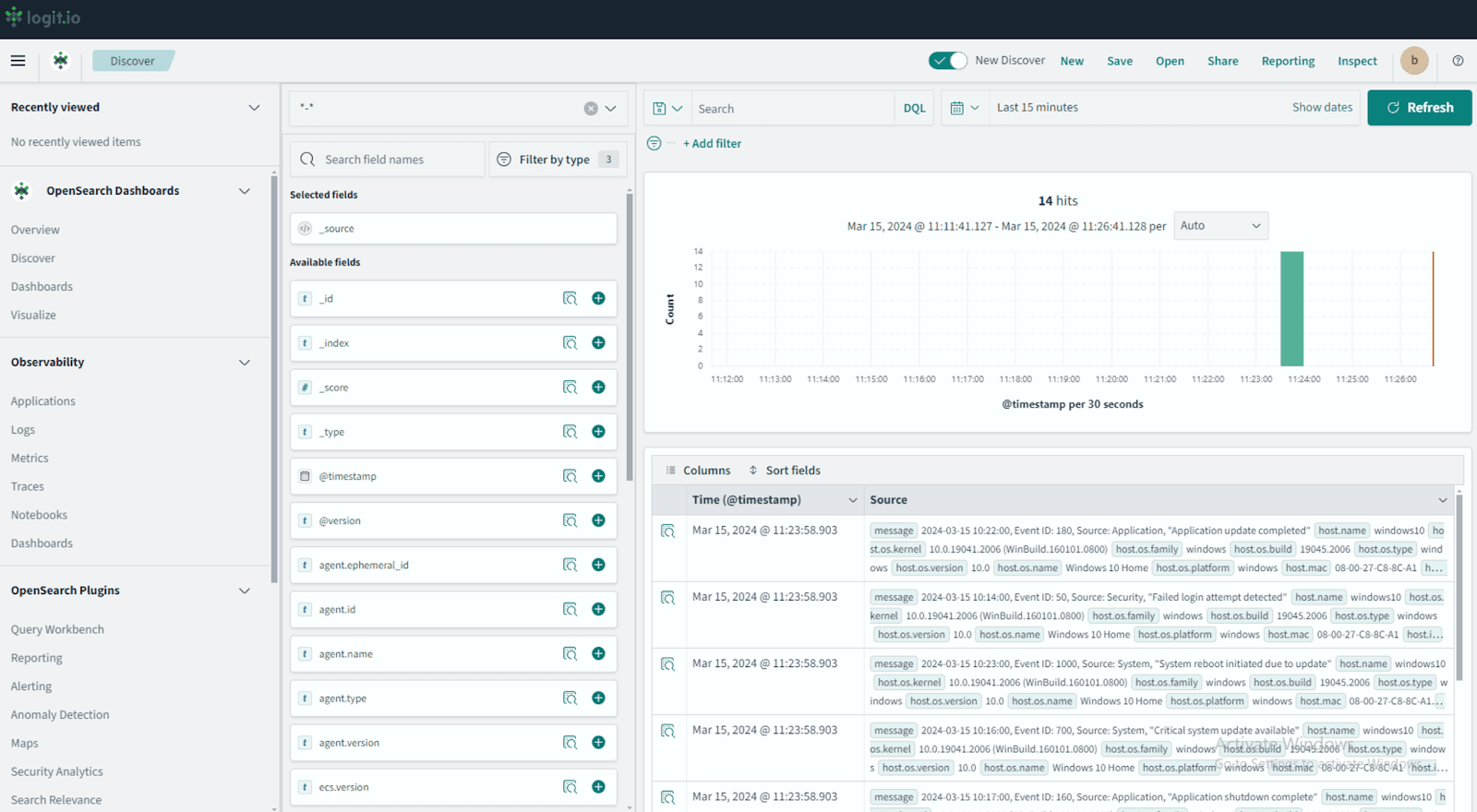Add the @timestamp field to table

pyautogui.click(x=598, y=476)
